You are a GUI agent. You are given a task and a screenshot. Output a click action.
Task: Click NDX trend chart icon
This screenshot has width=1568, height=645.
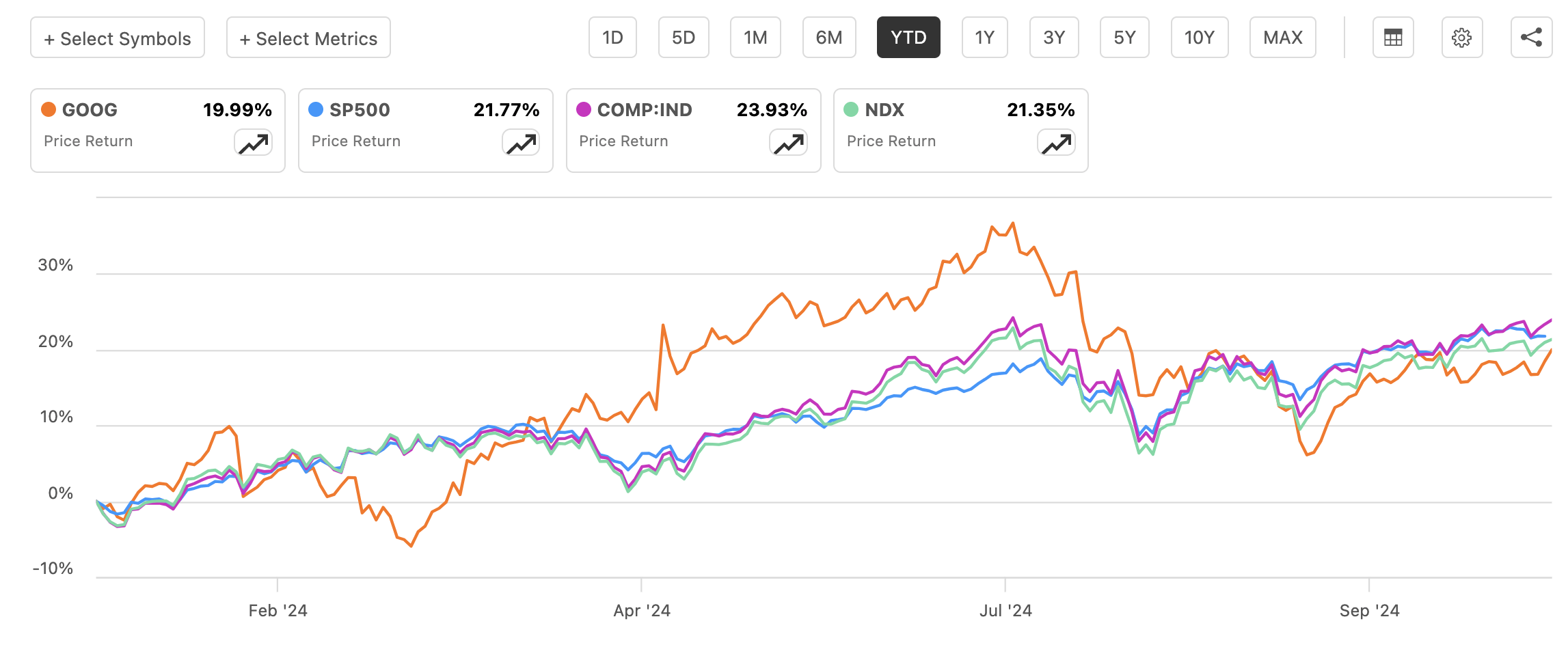click(x=1056, y=143)
